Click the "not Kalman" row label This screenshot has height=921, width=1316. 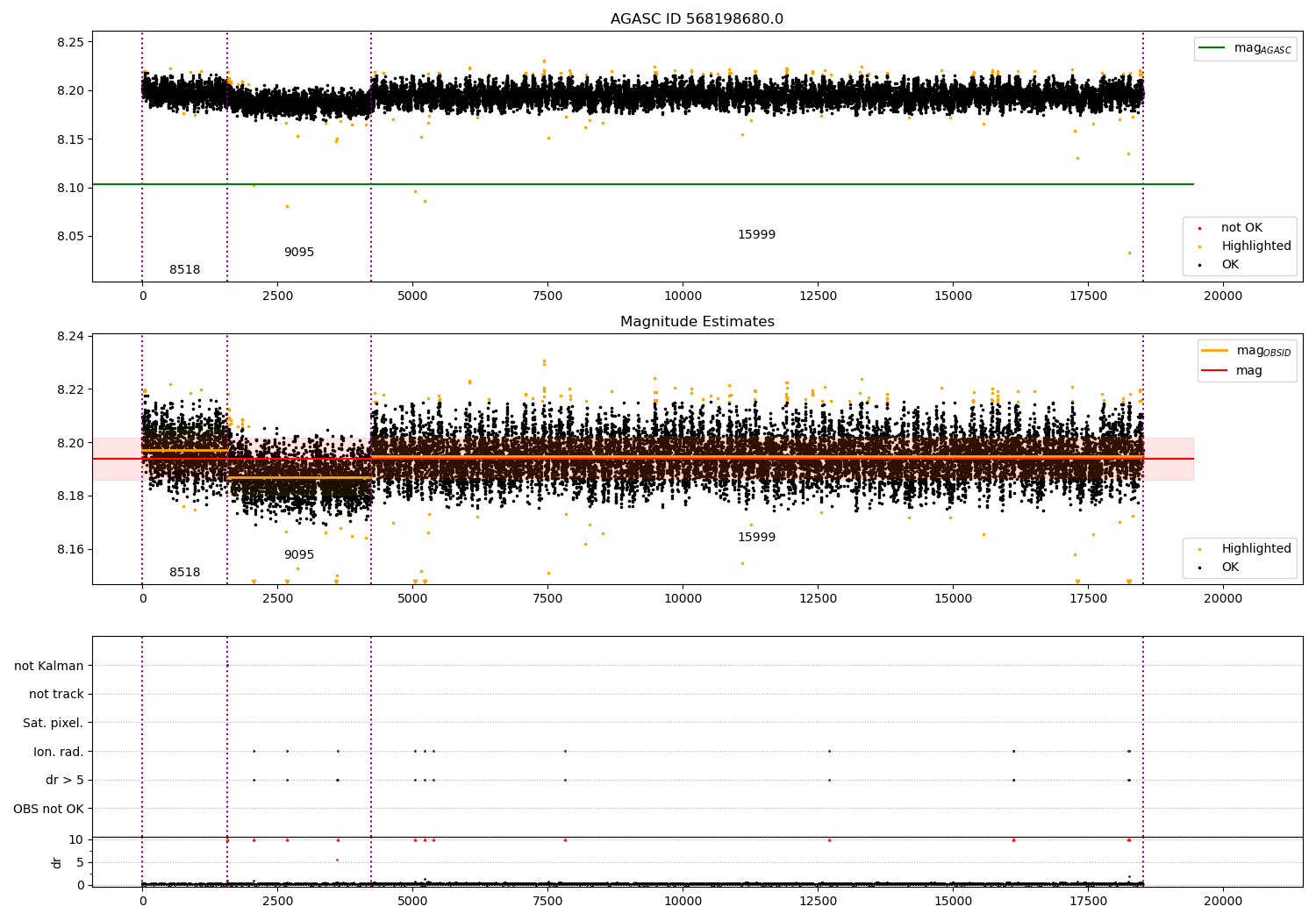49,666
